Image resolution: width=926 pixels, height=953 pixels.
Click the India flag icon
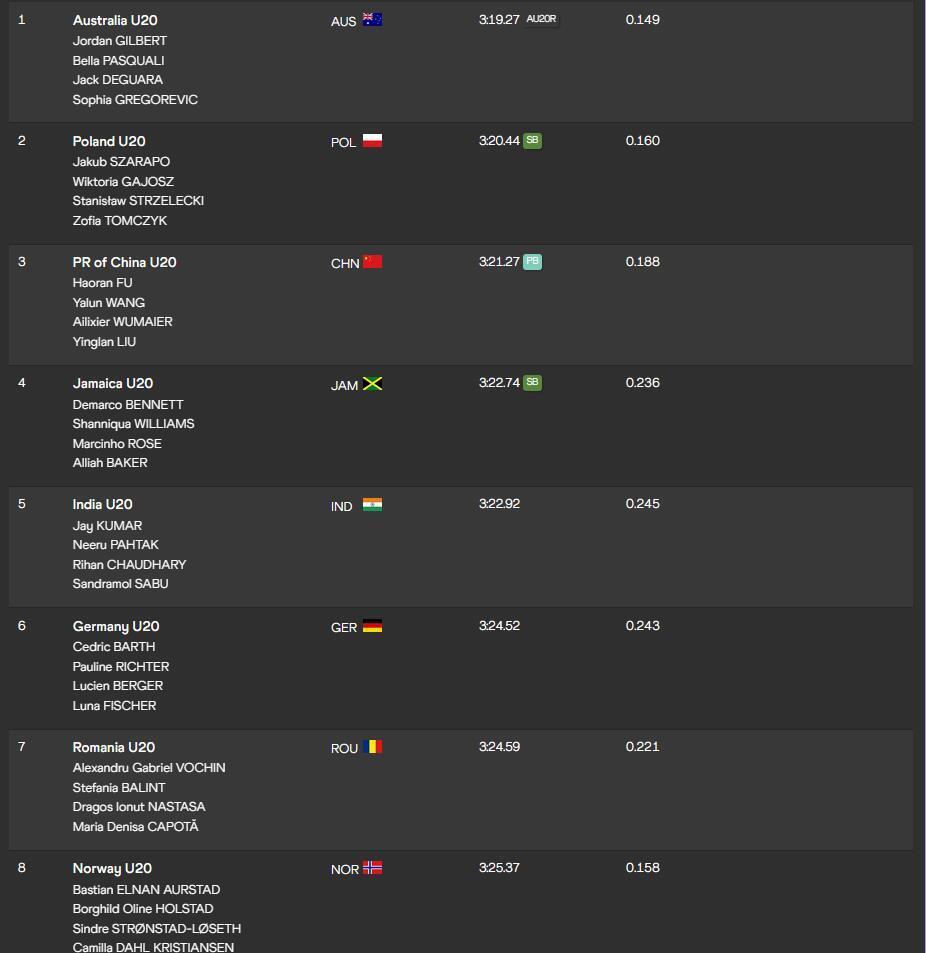point(372,504)
